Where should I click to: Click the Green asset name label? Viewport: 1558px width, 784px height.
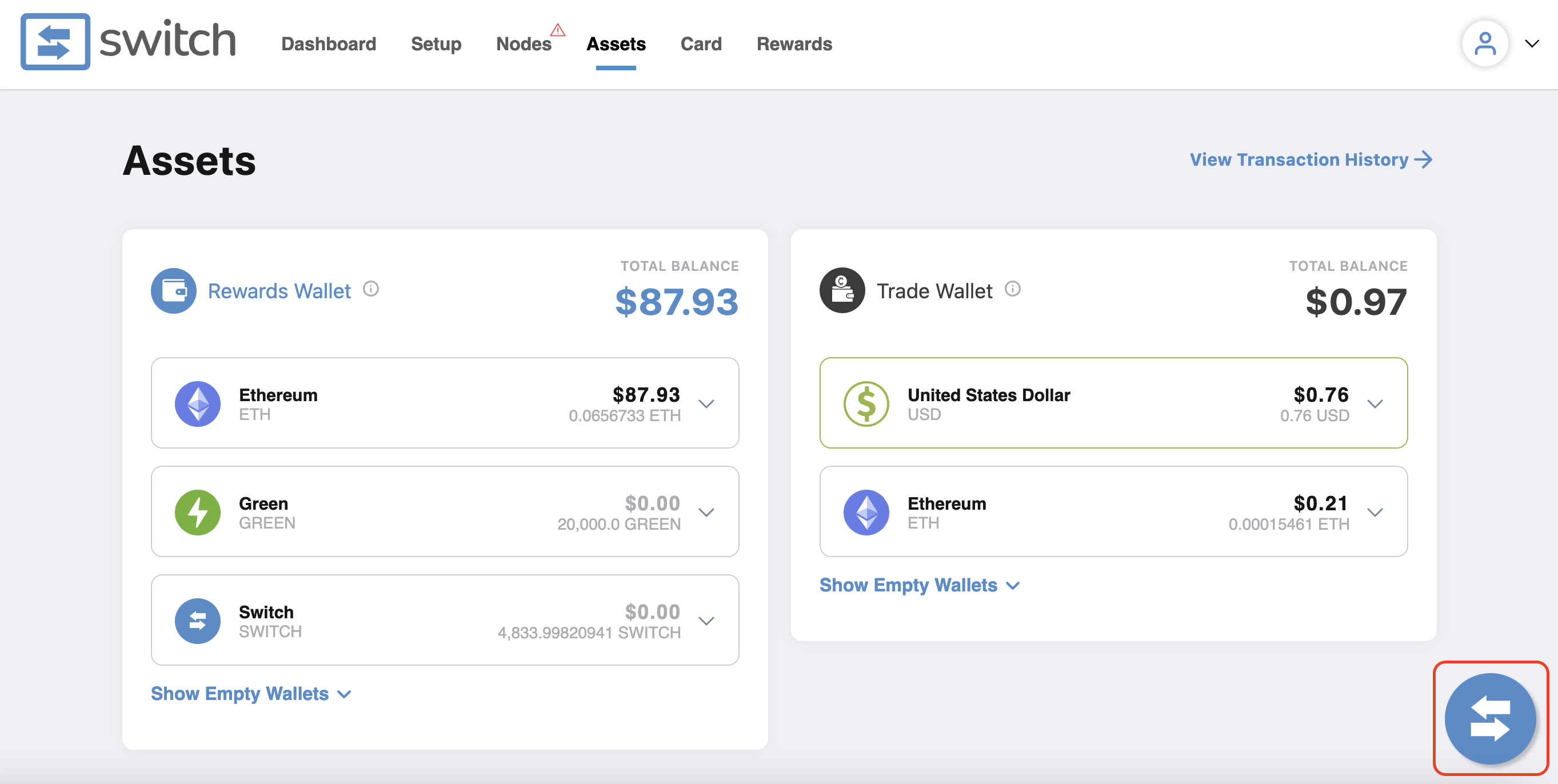point(263,503)
